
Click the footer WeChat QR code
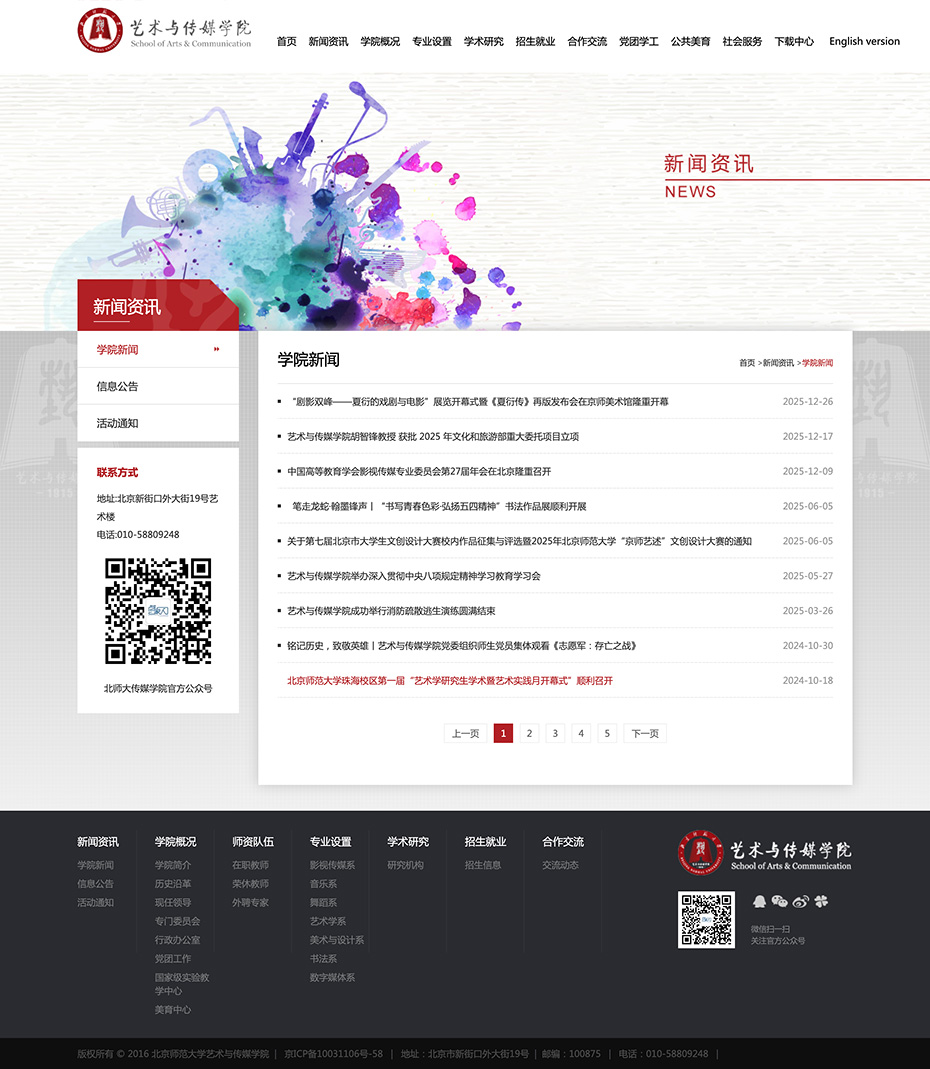pos(706,920)
